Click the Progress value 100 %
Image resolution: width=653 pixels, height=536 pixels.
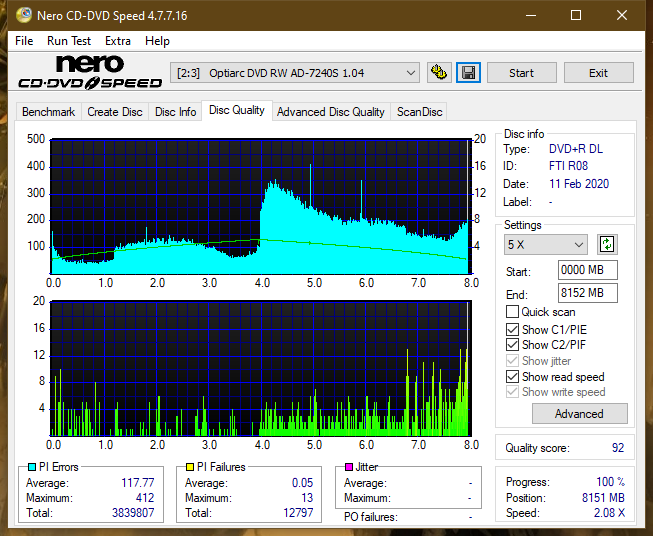611,482
